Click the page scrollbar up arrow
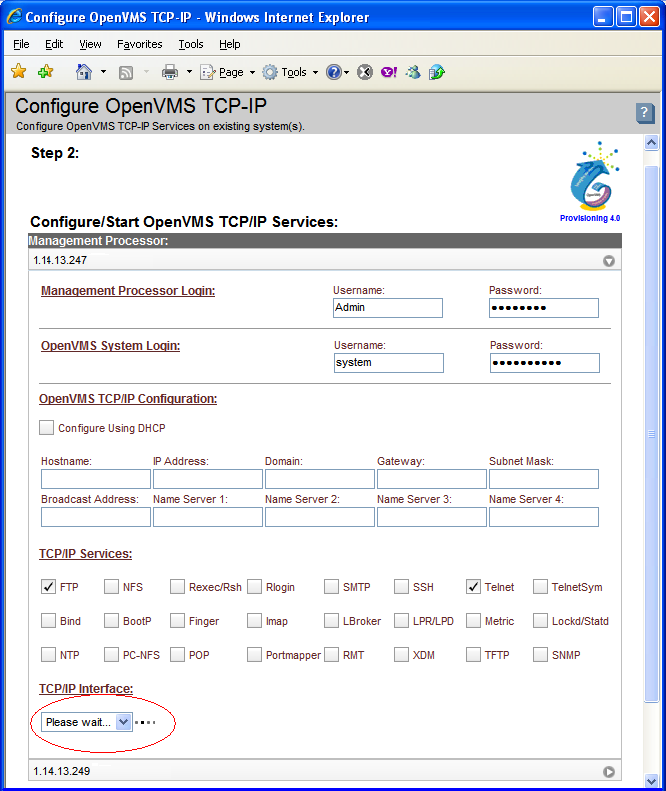Screen dimensions: 666x791 pos(651,143)
